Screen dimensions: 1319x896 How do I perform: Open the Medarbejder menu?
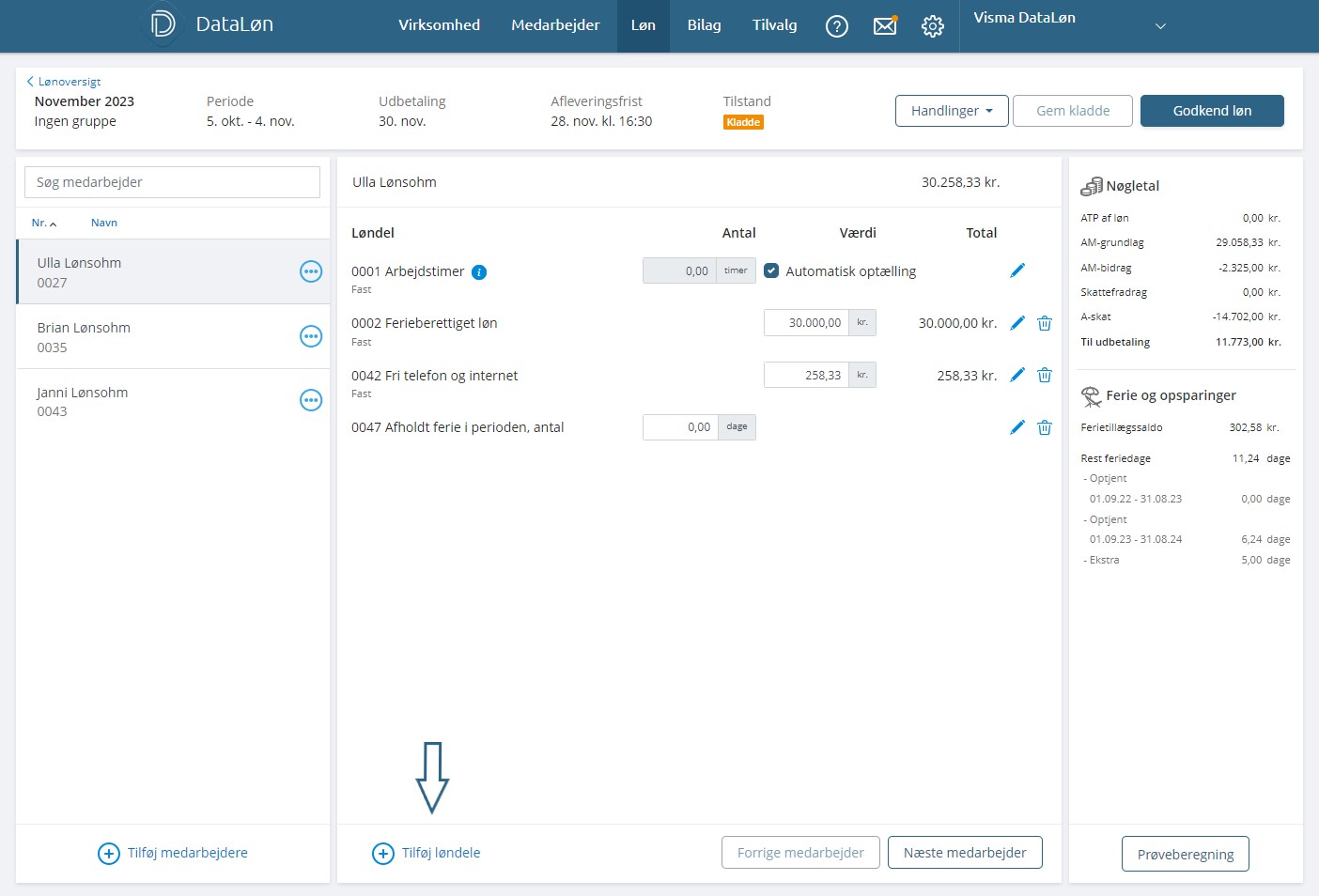click(554, 25)
